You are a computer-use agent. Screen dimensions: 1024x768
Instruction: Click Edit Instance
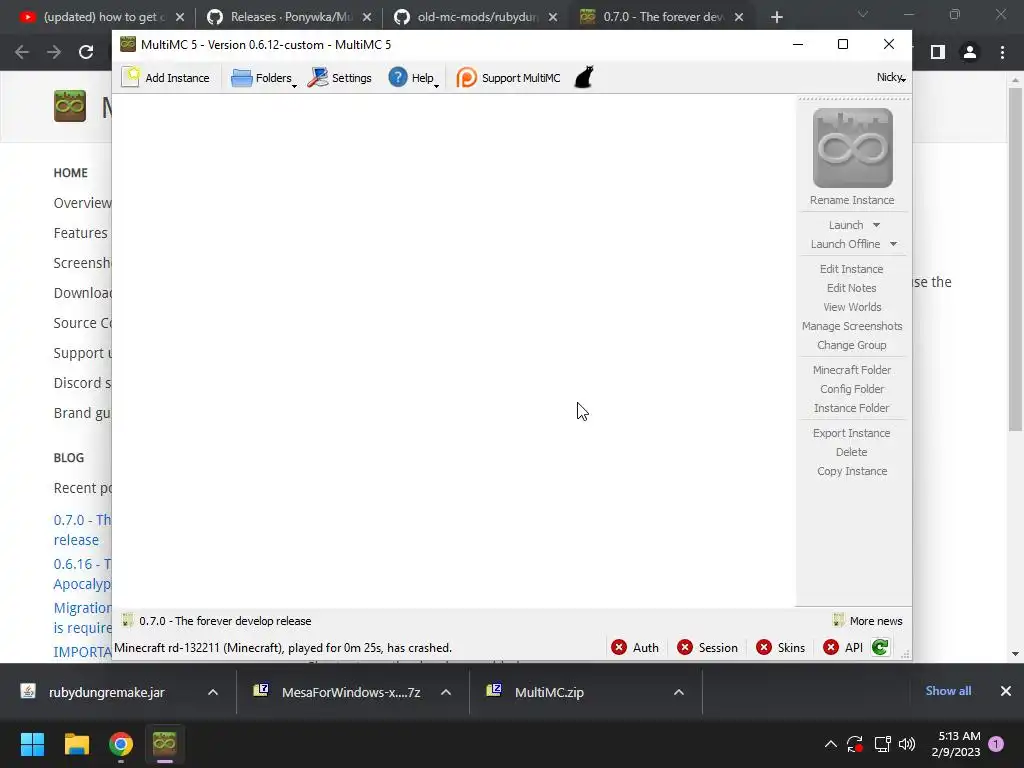tap(852, 269)
